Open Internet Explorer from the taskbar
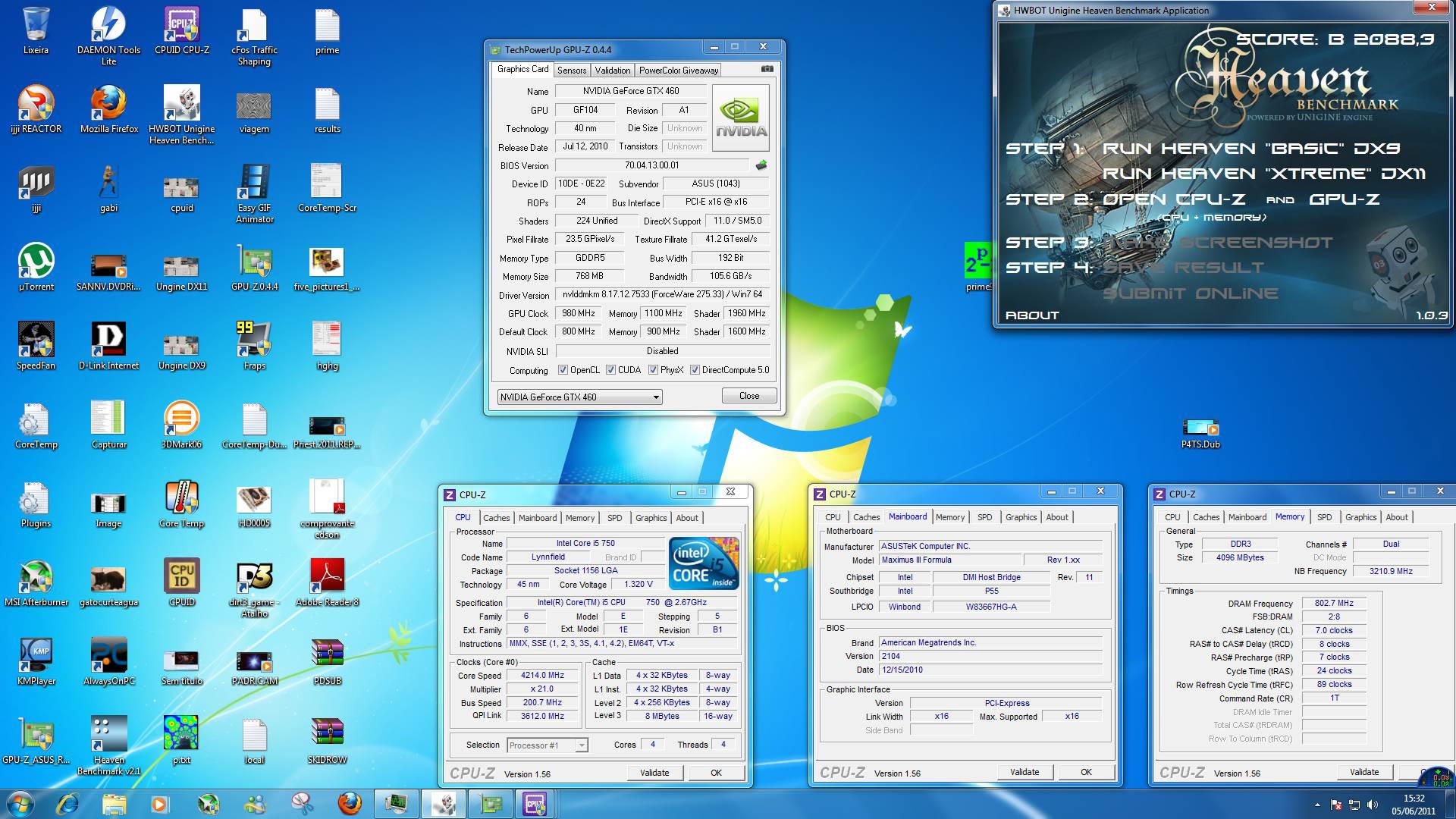This screenshot has width=1456, height=819. coord(67,804)
